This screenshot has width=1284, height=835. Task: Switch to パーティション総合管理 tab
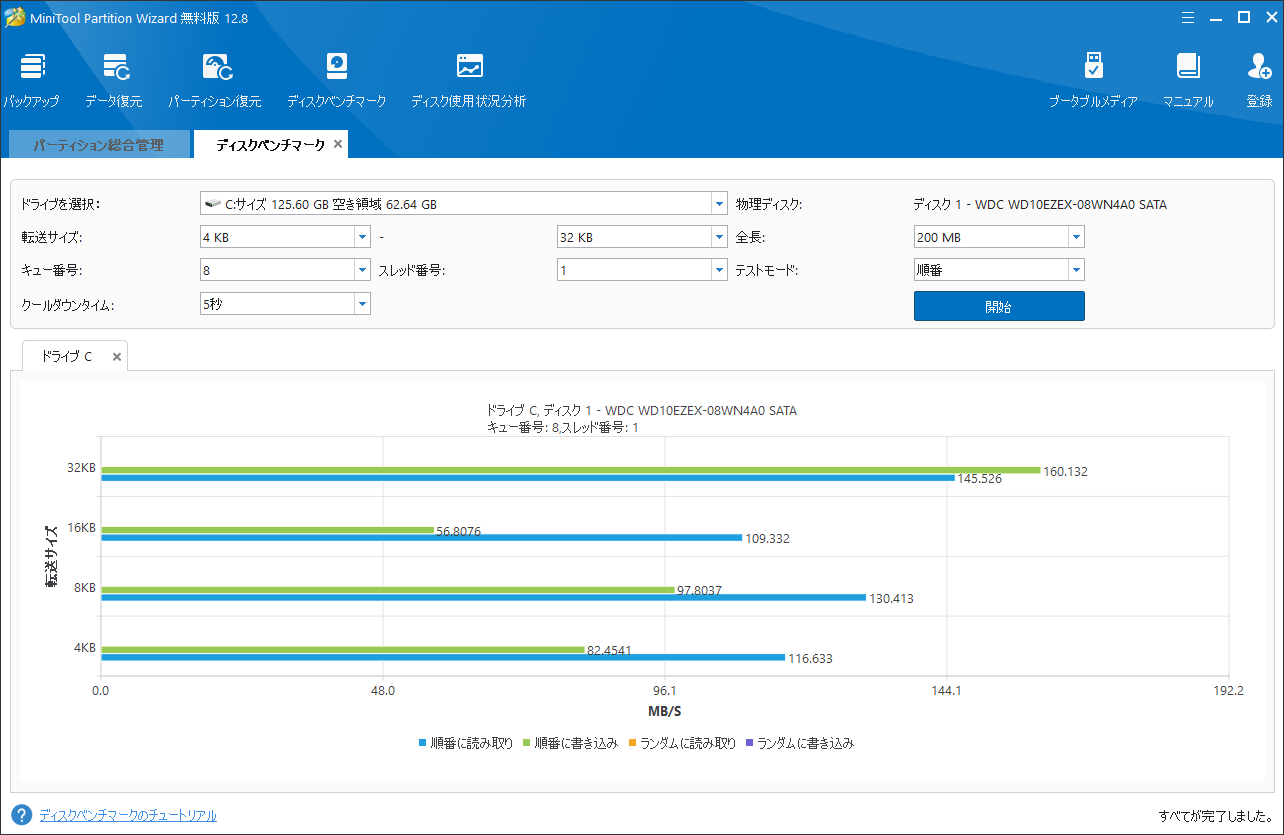tap(98, 145)
